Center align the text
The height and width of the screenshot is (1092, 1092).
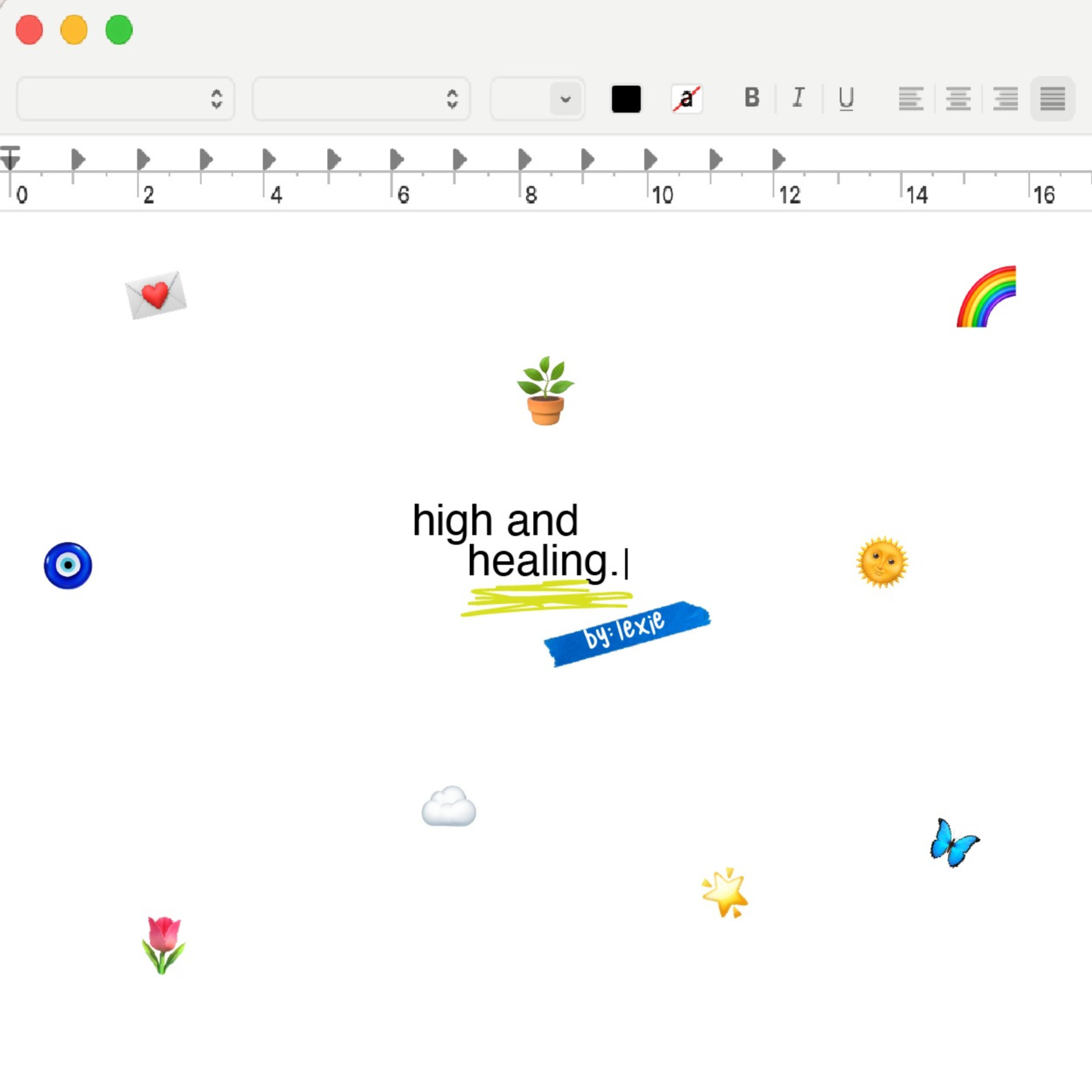click(958, 99)
